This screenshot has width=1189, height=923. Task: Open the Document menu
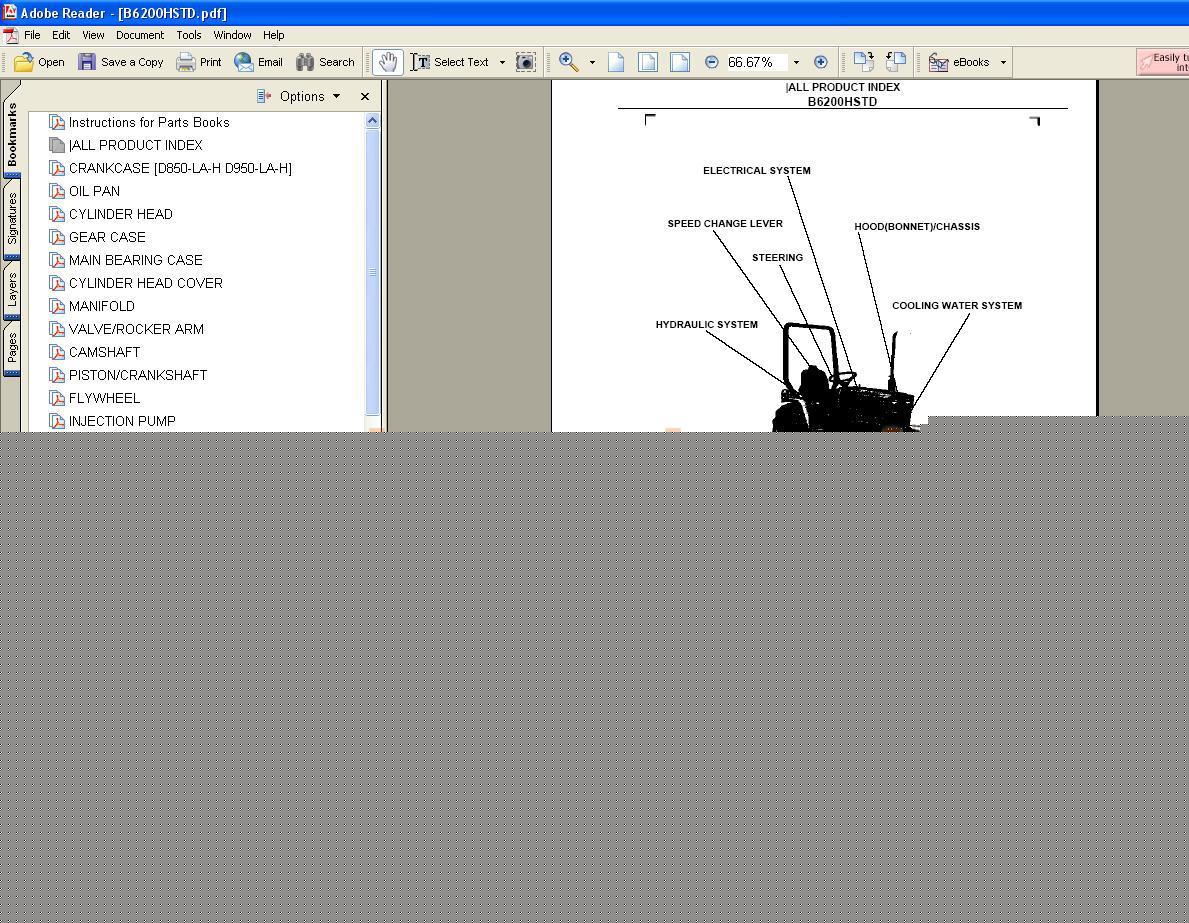139,35
